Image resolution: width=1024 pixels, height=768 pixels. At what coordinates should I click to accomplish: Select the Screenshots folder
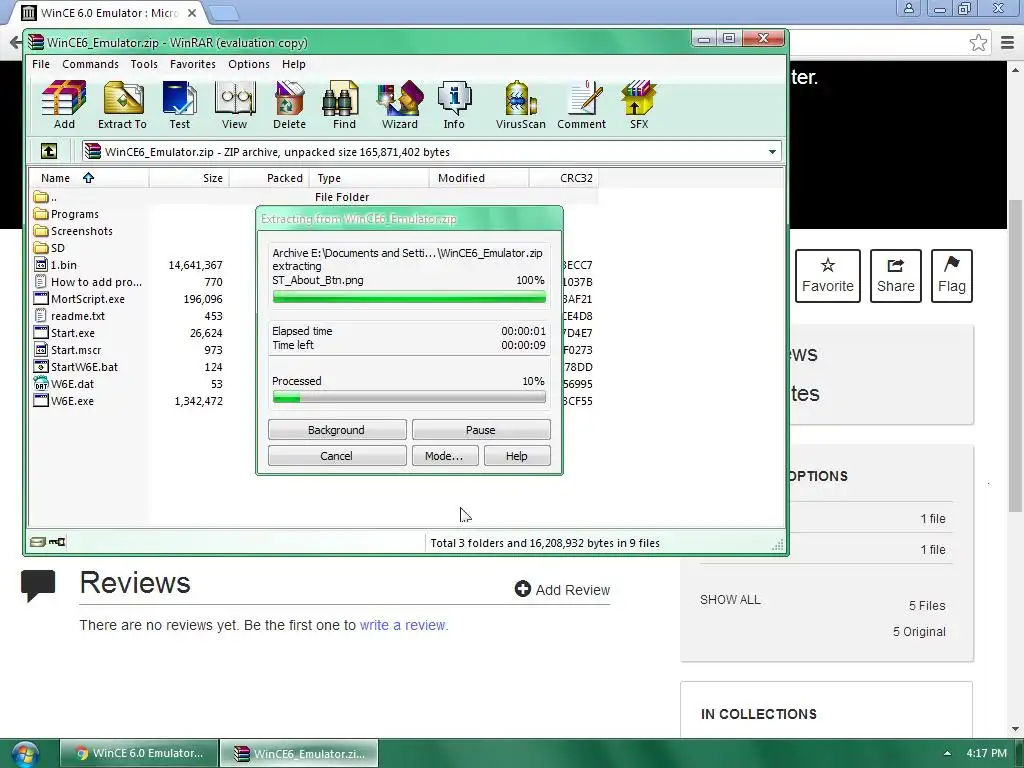tap(73, 231)
